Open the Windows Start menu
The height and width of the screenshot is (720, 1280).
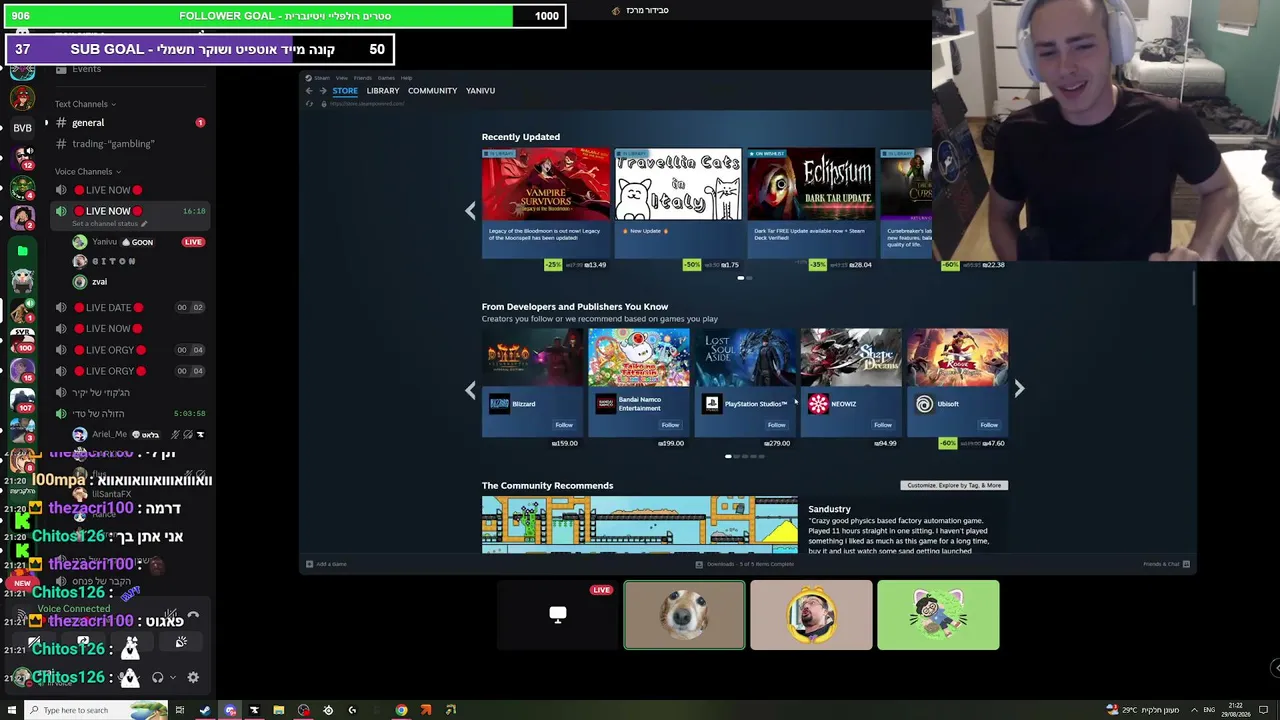pos(11,710)
